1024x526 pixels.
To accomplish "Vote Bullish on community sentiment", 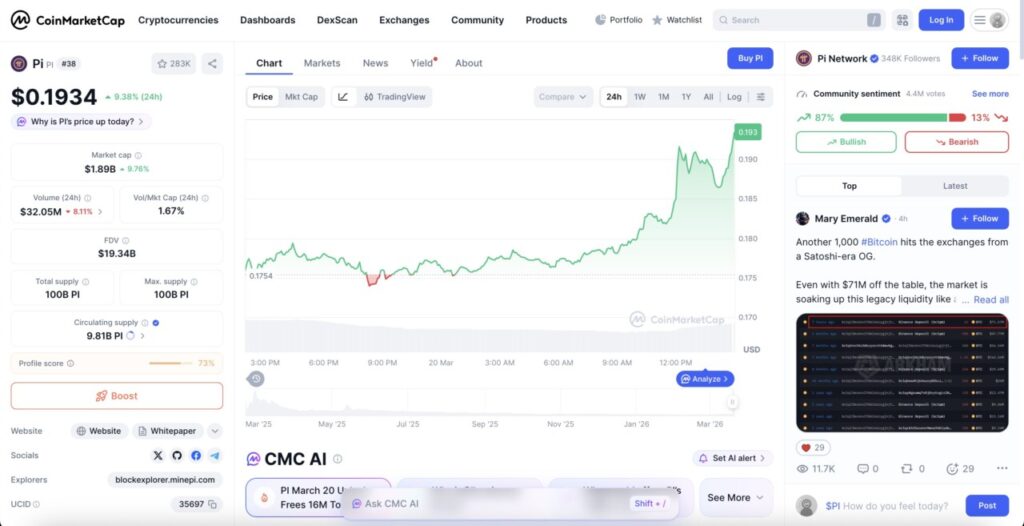I will click(x=846, y=142).
